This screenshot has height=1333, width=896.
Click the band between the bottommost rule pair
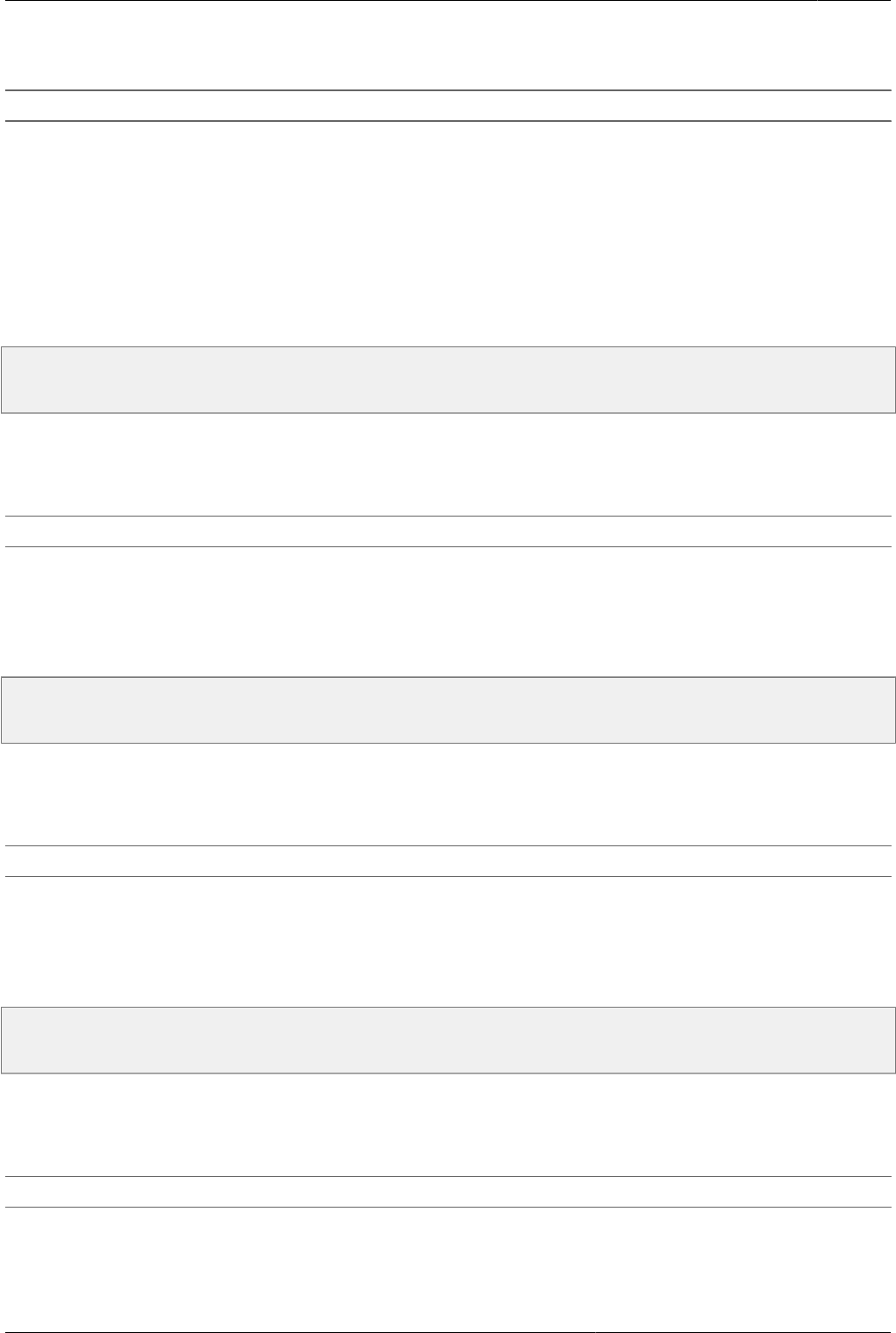447,1192
